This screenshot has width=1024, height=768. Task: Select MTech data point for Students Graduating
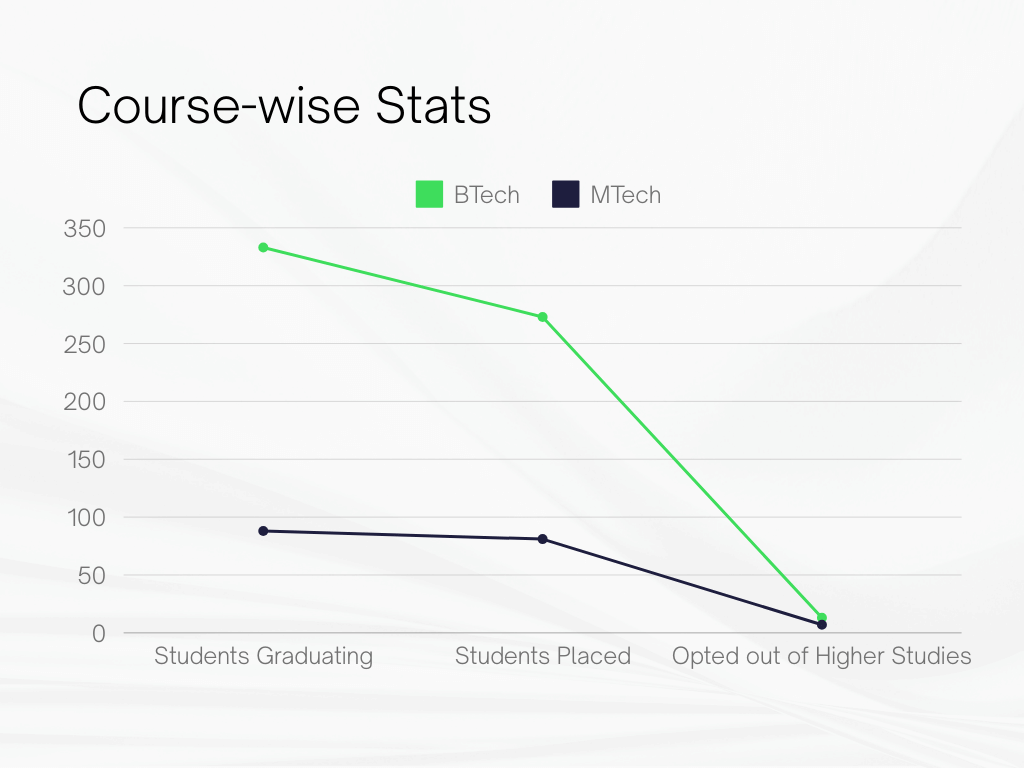(263, 531)
